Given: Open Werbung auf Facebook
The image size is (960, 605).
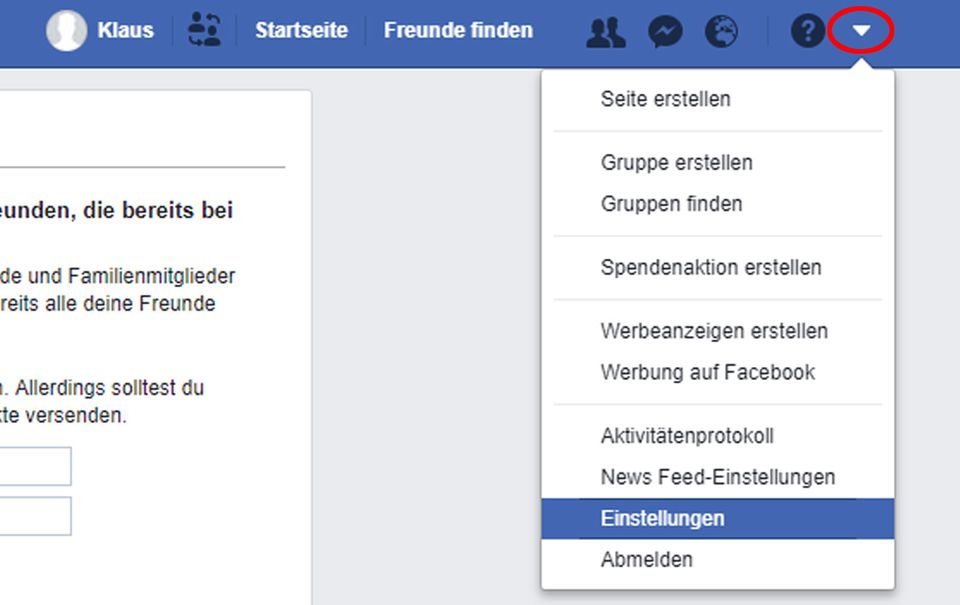Looking at the screenshot, I should point(708,372).
